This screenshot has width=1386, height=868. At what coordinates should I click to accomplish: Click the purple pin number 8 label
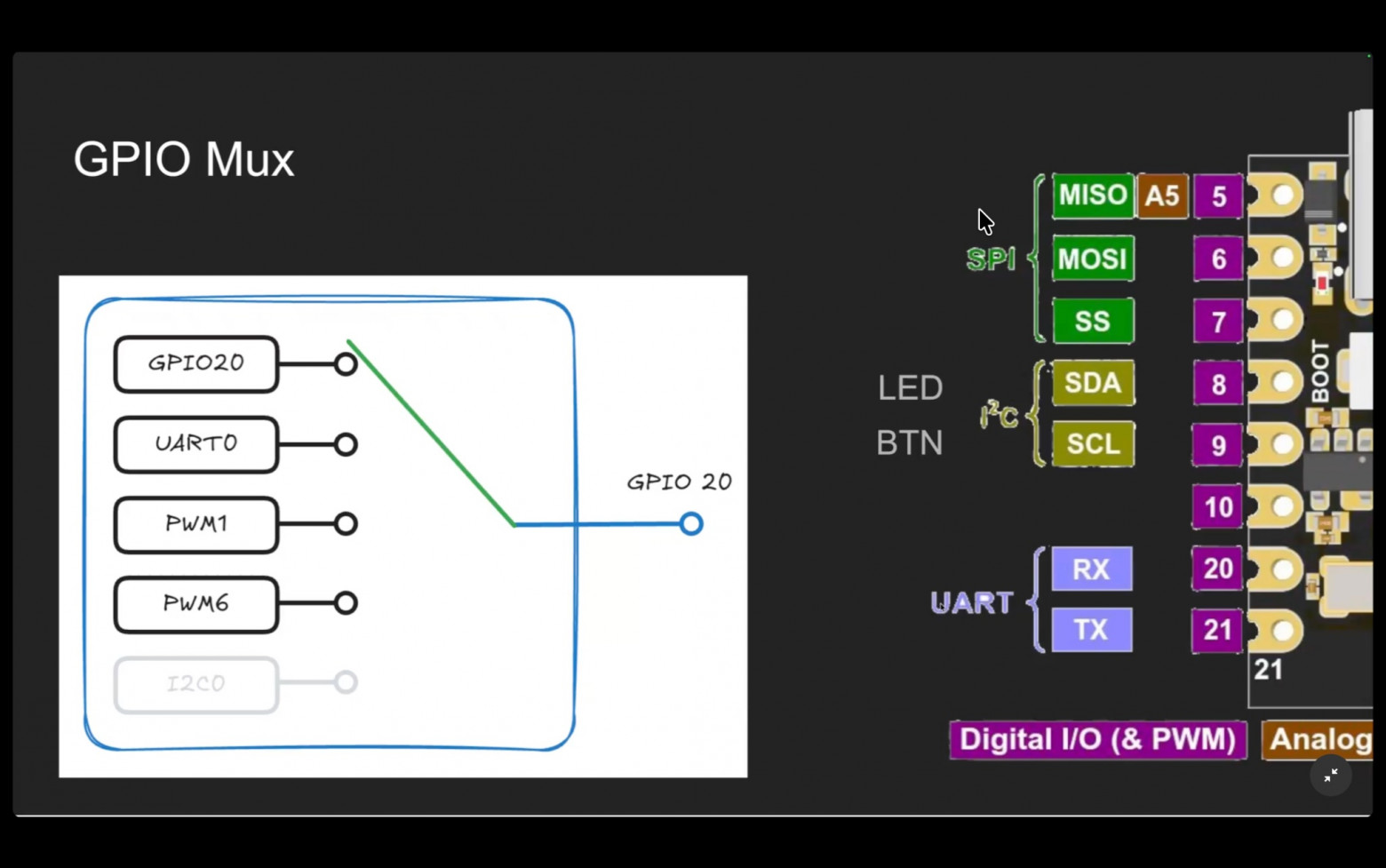[1218, 384]
